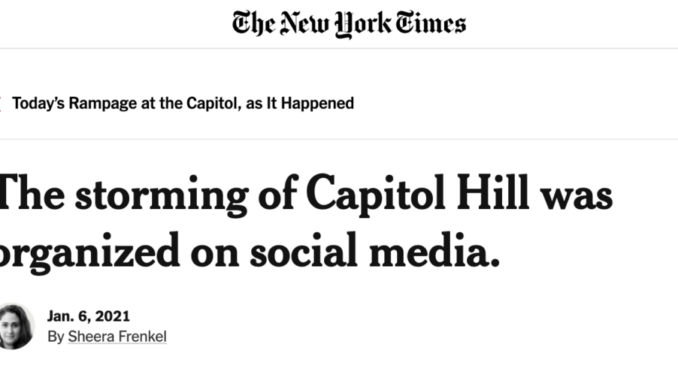Click "Capitol Hill" in the main headline

click(x=418, y=194)
